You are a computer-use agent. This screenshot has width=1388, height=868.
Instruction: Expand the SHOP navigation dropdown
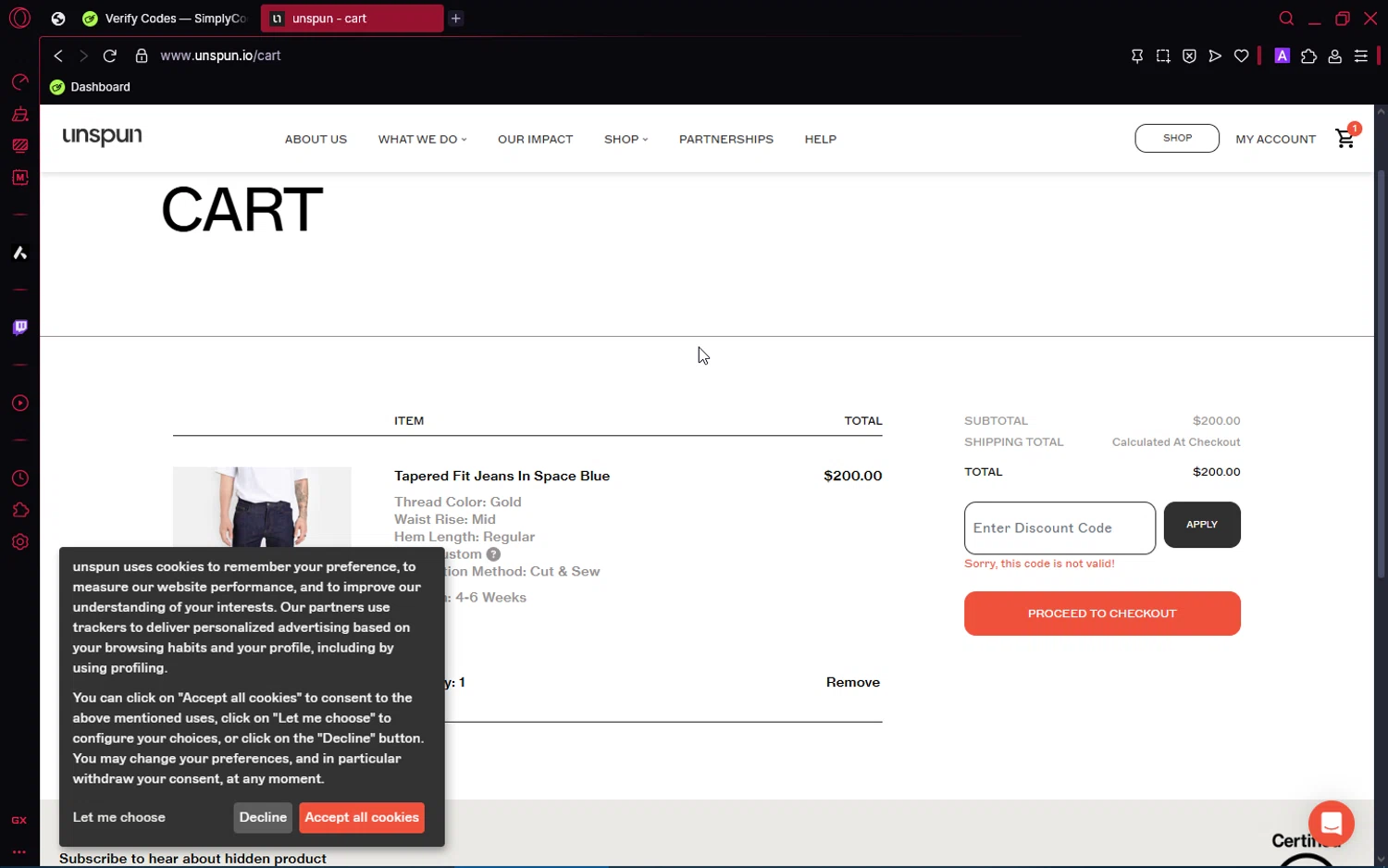tap(626, 140)
